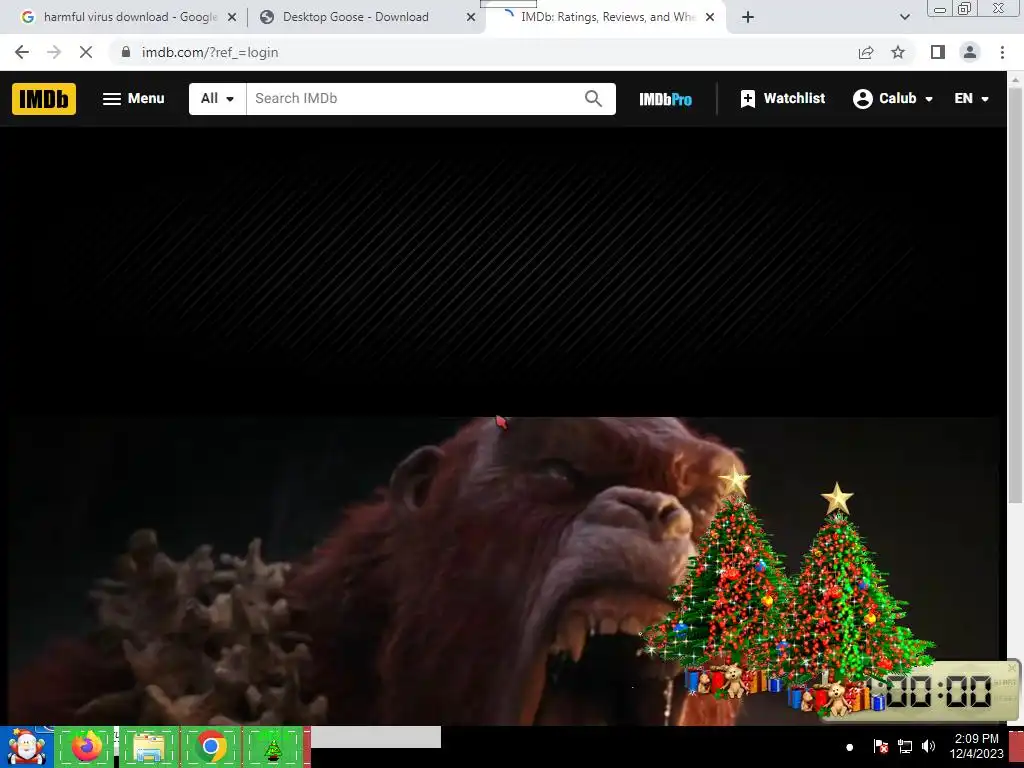
Task: Open File Explorer from the taskbar
Action: pos(149,747)
